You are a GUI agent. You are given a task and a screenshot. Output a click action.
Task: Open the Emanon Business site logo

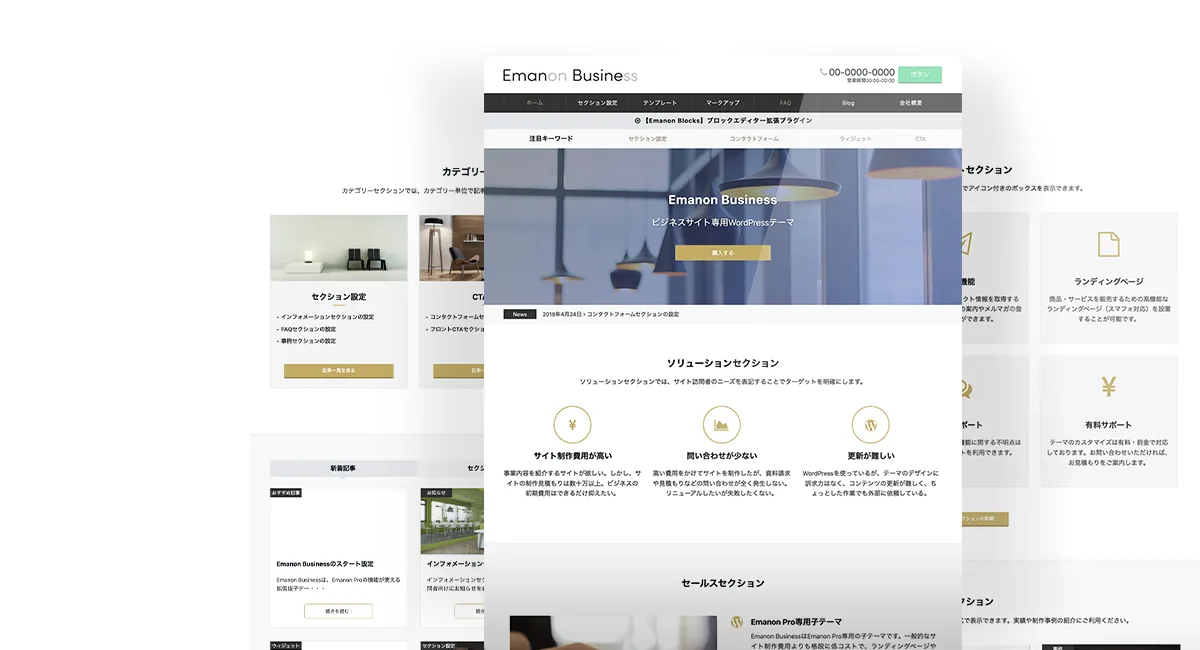570,76
